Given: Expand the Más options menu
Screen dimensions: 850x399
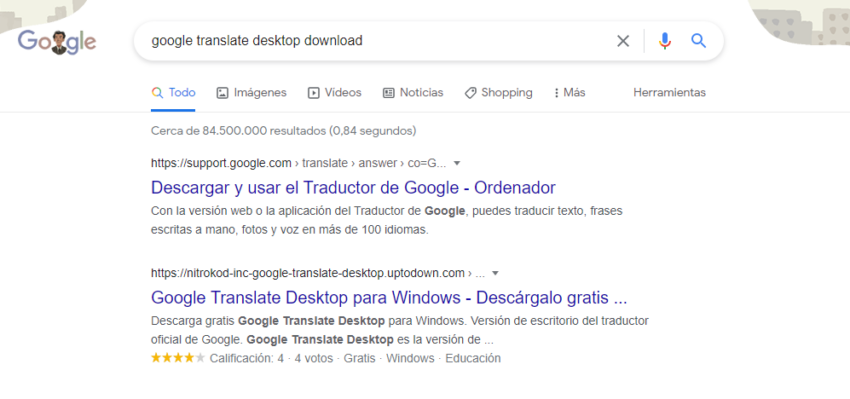Looking at the screenshot, I should pos(569,93).
